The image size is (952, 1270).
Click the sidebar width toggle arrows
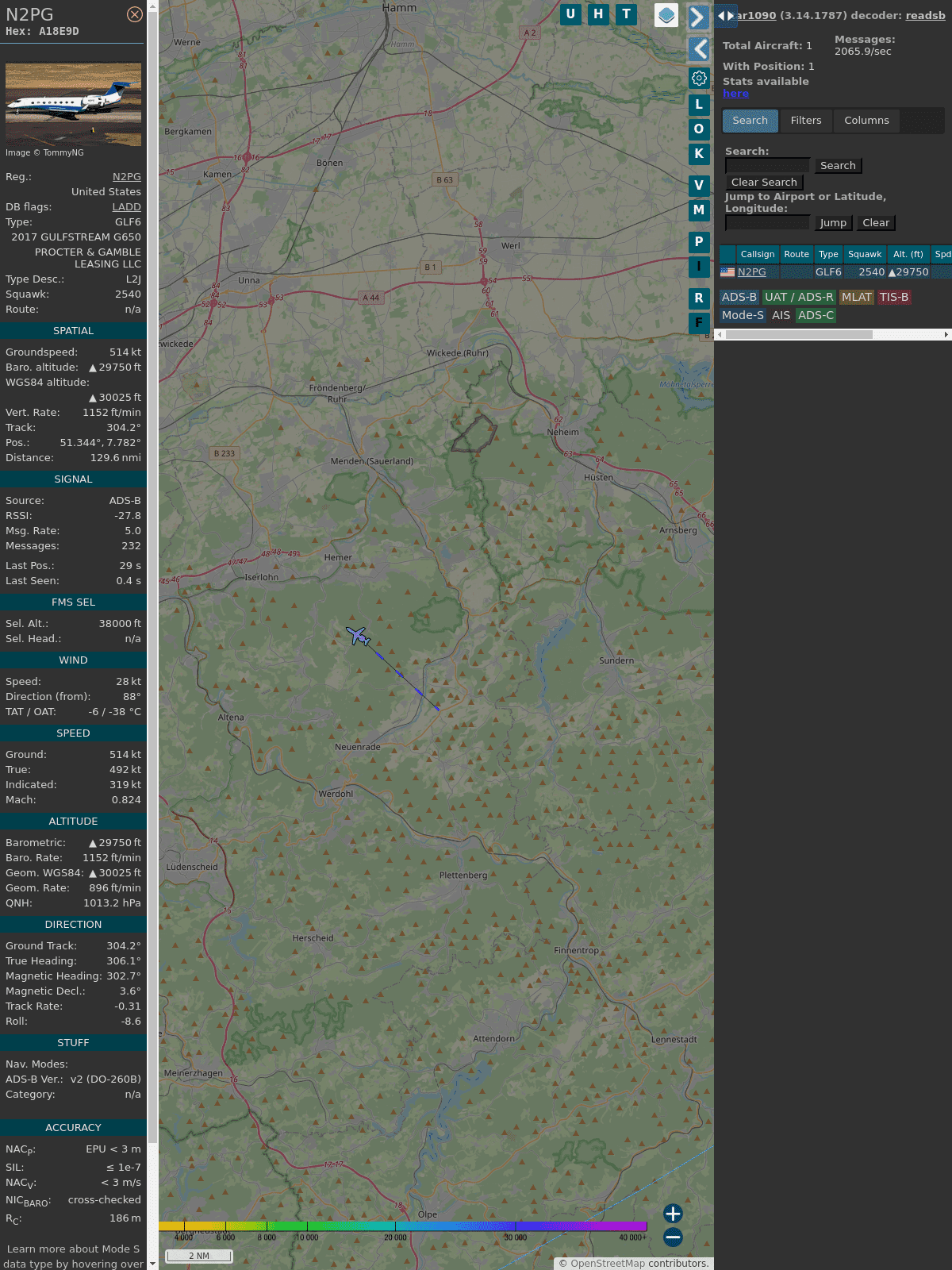coord(725,15)
